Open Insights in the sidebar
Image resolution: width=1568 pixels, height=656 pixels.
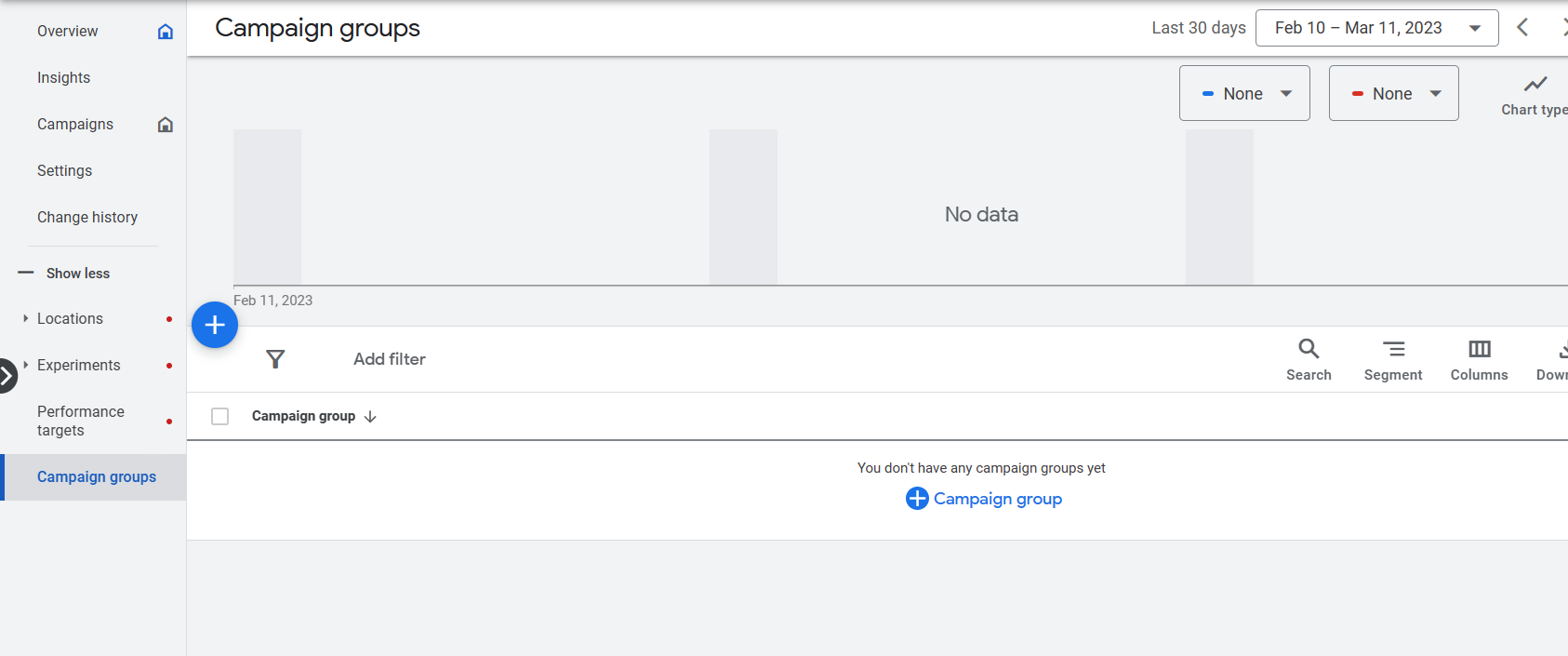(64, 78)
